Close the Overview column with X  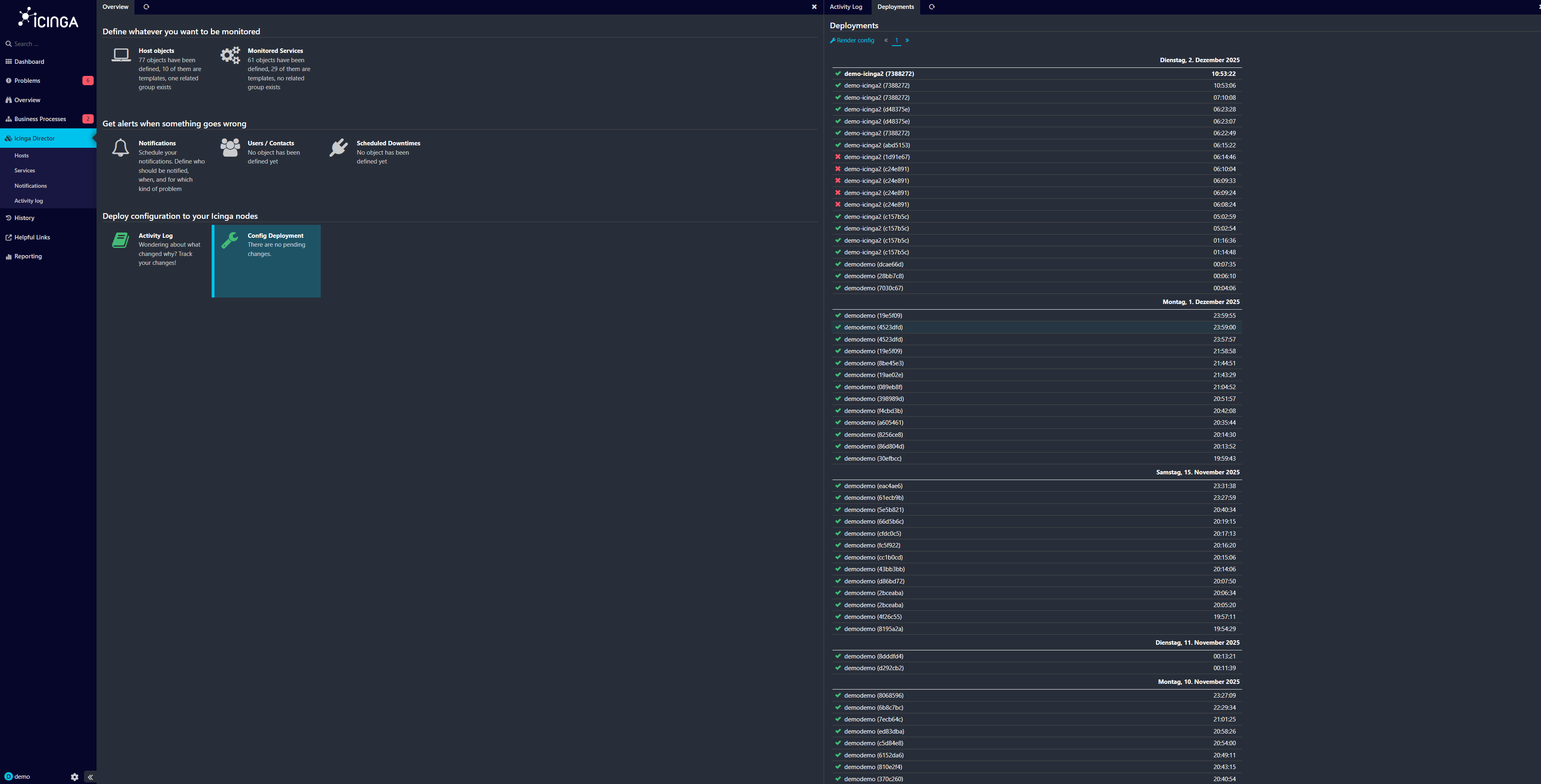pyautogui.click(x=814, y=7)
